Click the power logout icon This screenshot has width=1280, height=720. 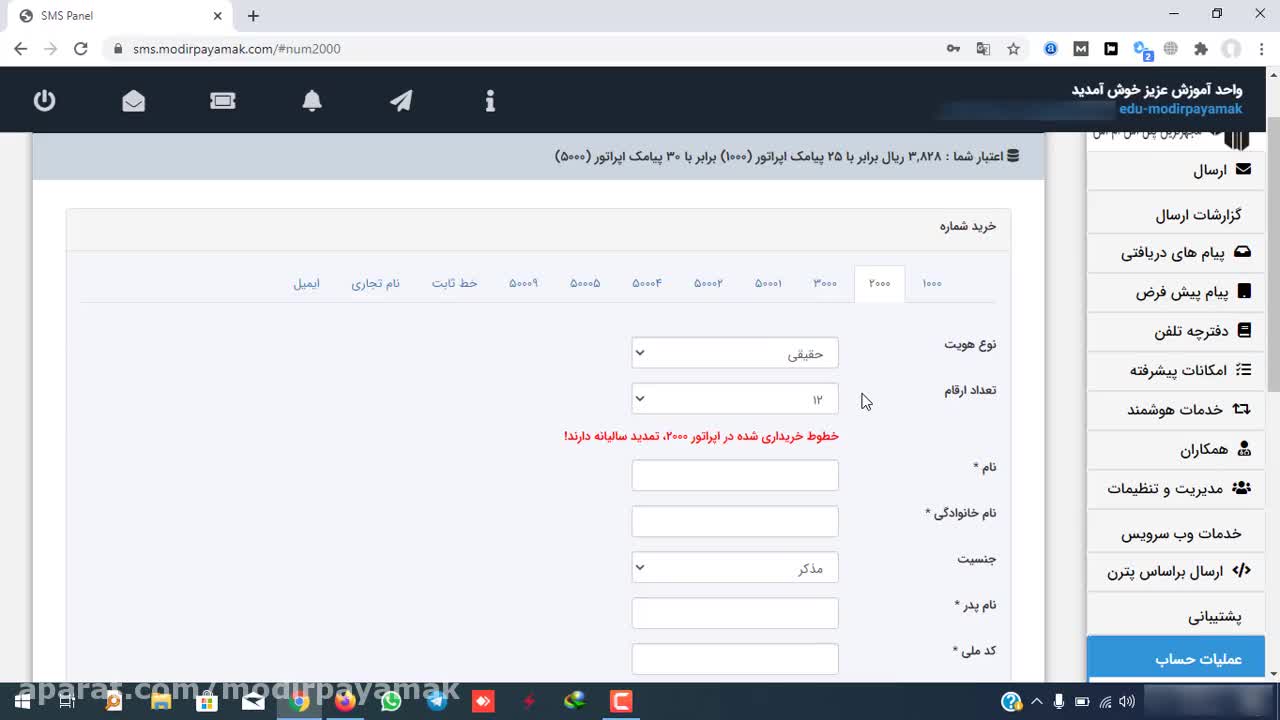click(44, 101)
